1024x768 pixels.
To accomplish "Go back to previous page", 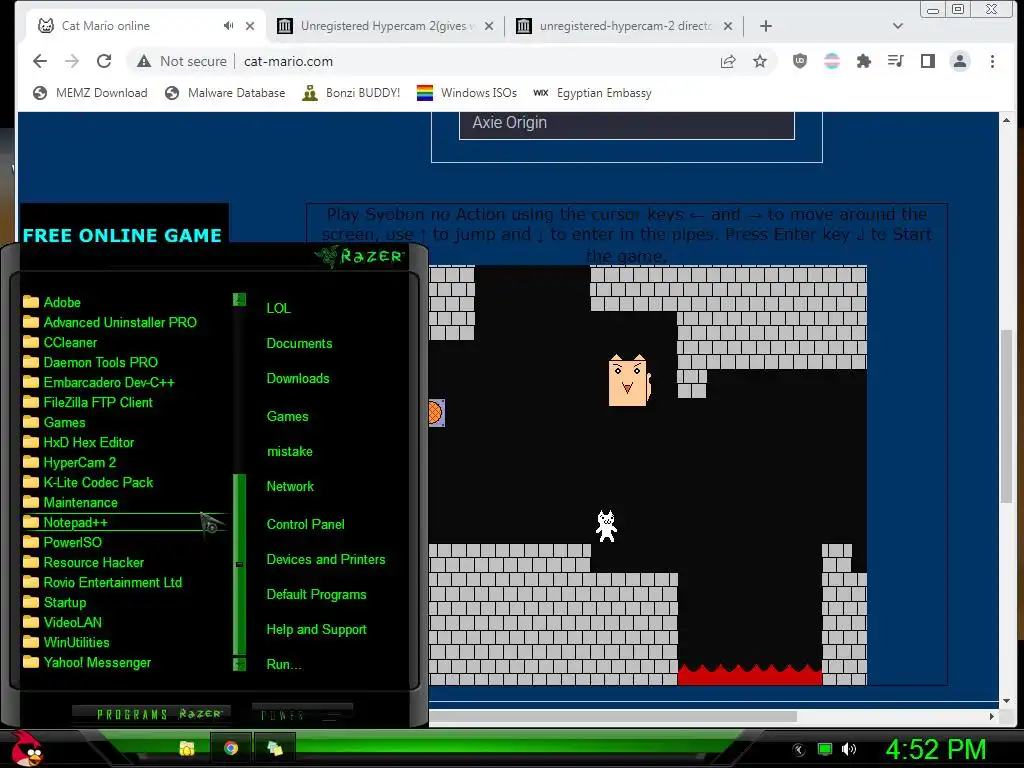I will pyautogui.click(x=40, y=61).
